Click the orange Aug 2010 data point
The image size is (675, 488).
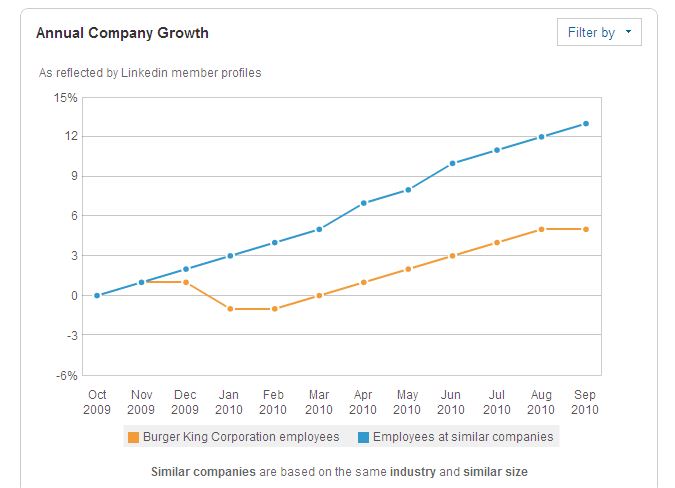542,229
